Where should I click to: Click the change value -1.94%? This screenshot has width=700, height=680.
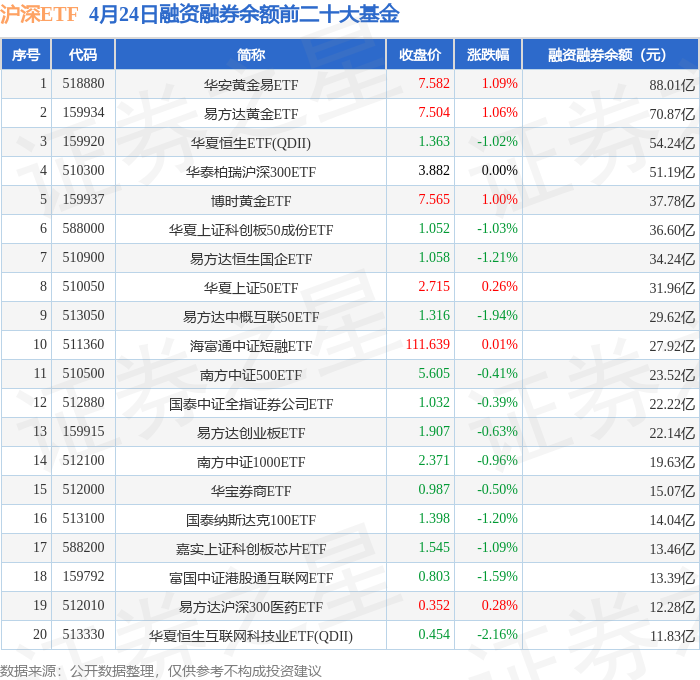(x=497, y=316)
